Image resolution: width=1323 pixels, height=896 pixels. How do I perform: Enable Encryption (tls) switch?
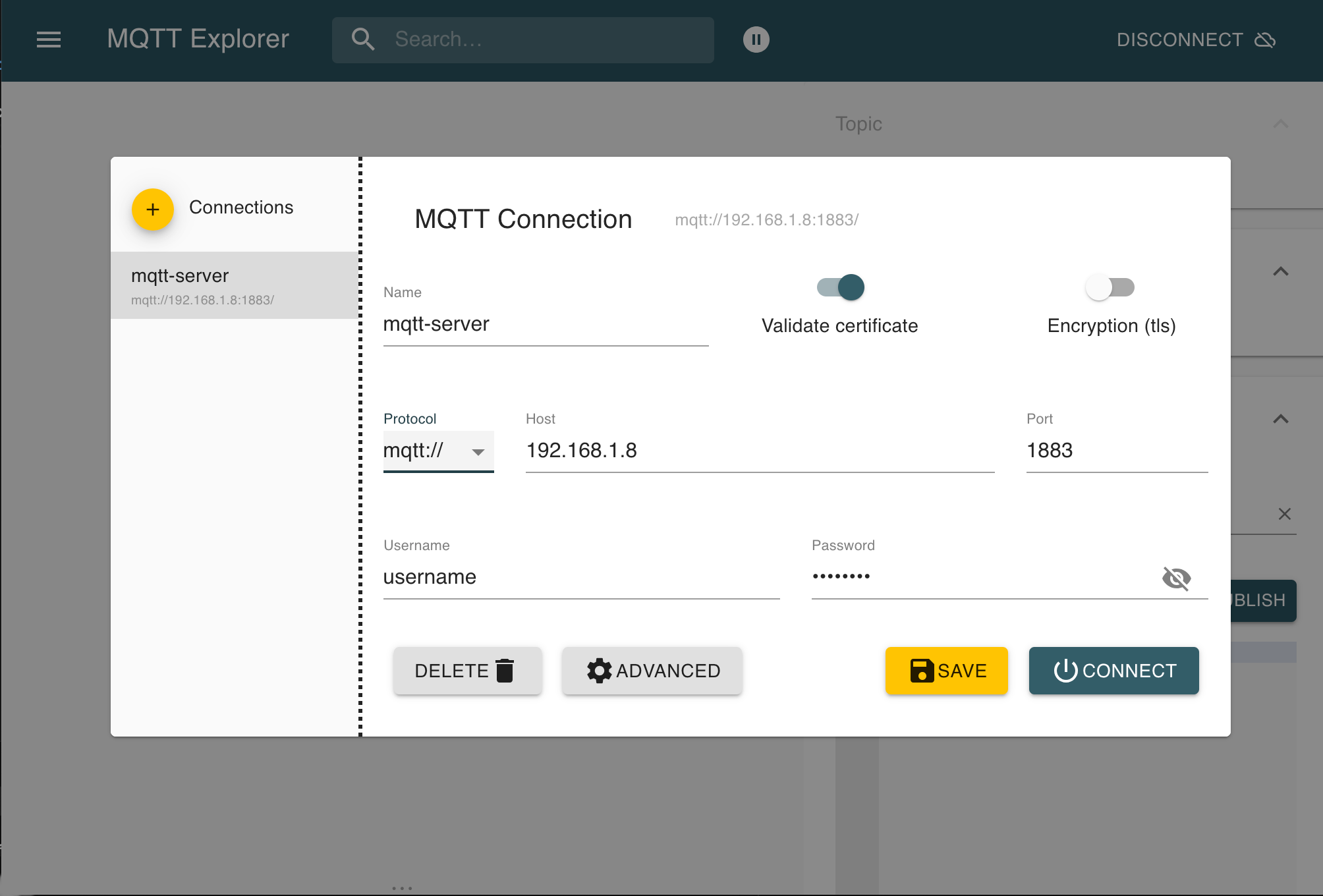pyautogui.click(x=1110, y=287)
